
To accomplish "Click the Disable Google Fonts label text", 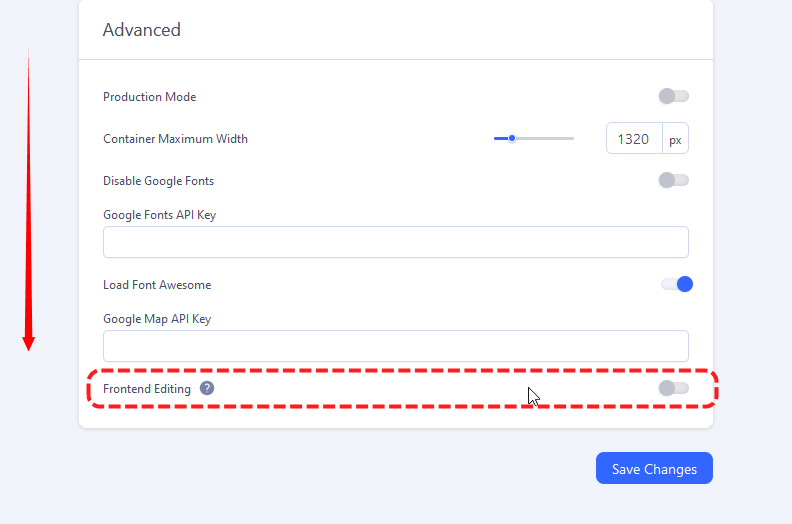I will (x=158, y=181).
